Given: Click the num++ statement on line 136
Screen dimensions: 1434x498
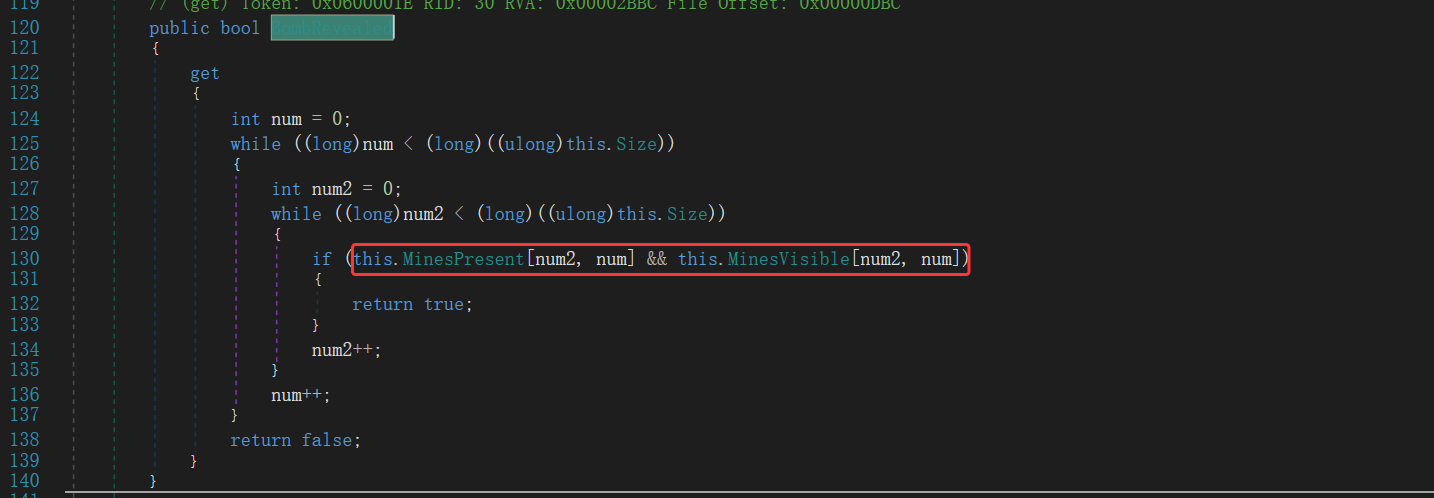Looking at the screenshot, I should (300, 395).
